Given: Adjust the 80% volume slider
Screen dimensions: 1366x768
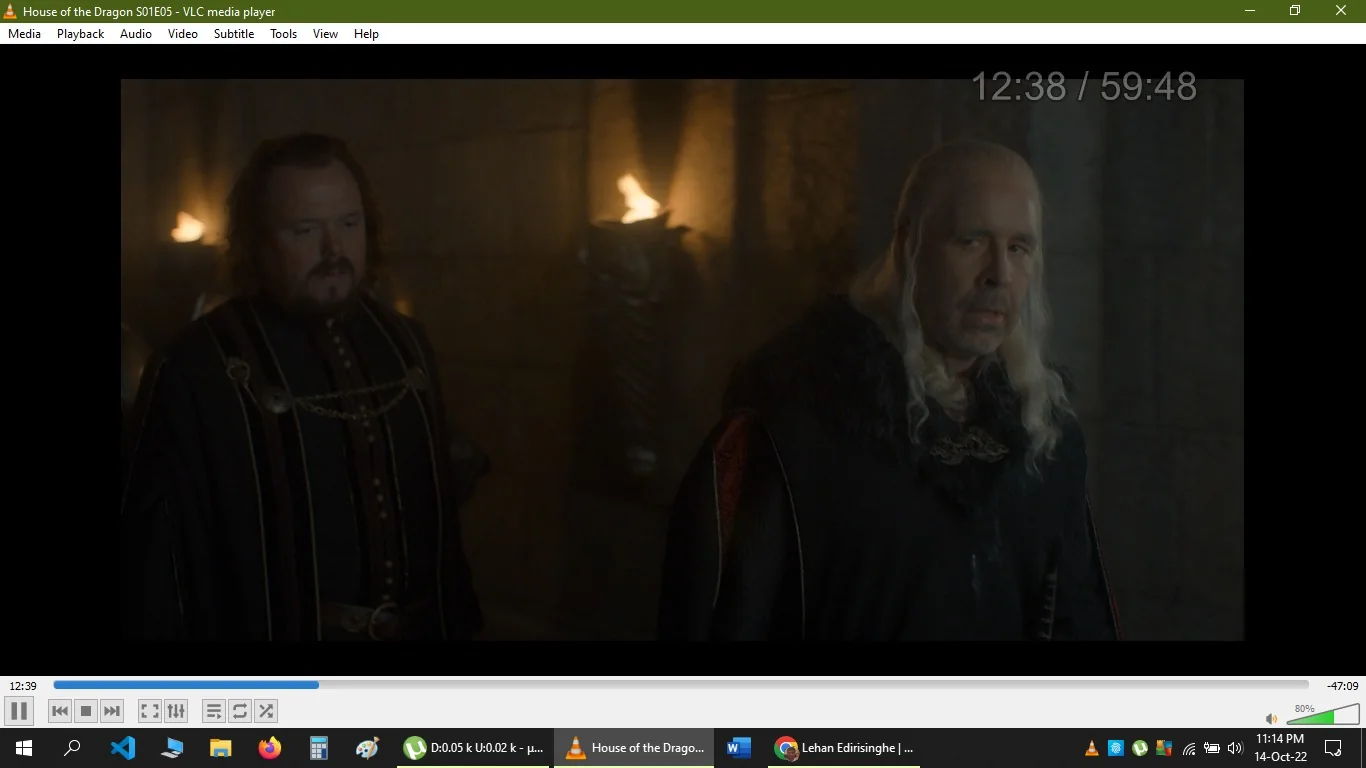Looking at the screenshot, I should [1323, 714].
